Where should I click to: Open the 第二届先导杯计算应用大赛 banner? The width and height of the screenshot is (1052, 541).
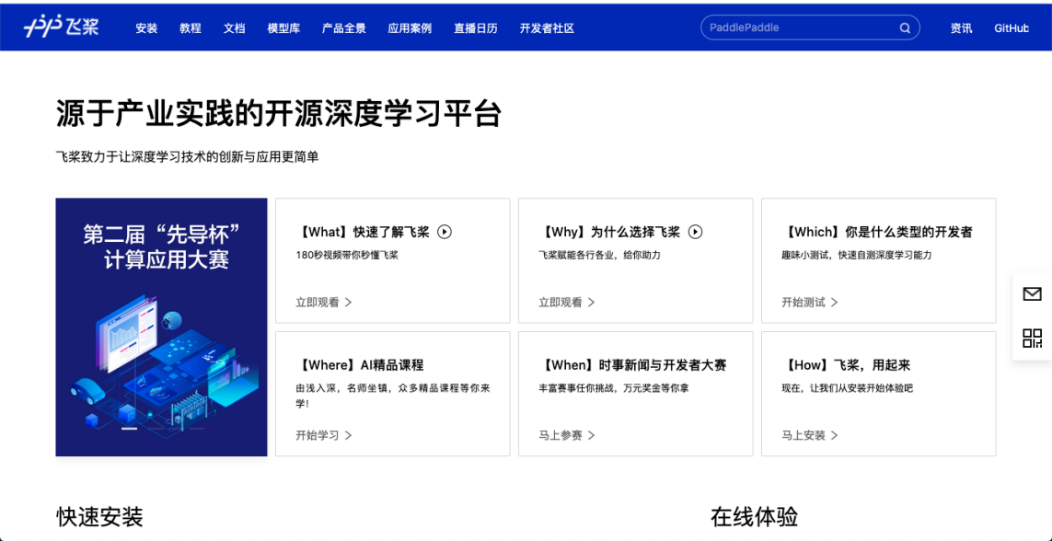[161, 327]
